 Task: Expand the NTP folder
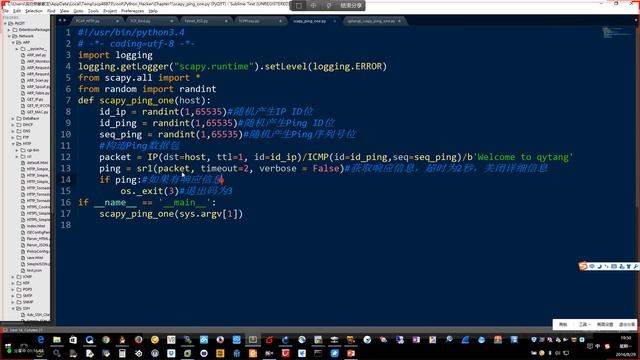[x=13, y=283]
